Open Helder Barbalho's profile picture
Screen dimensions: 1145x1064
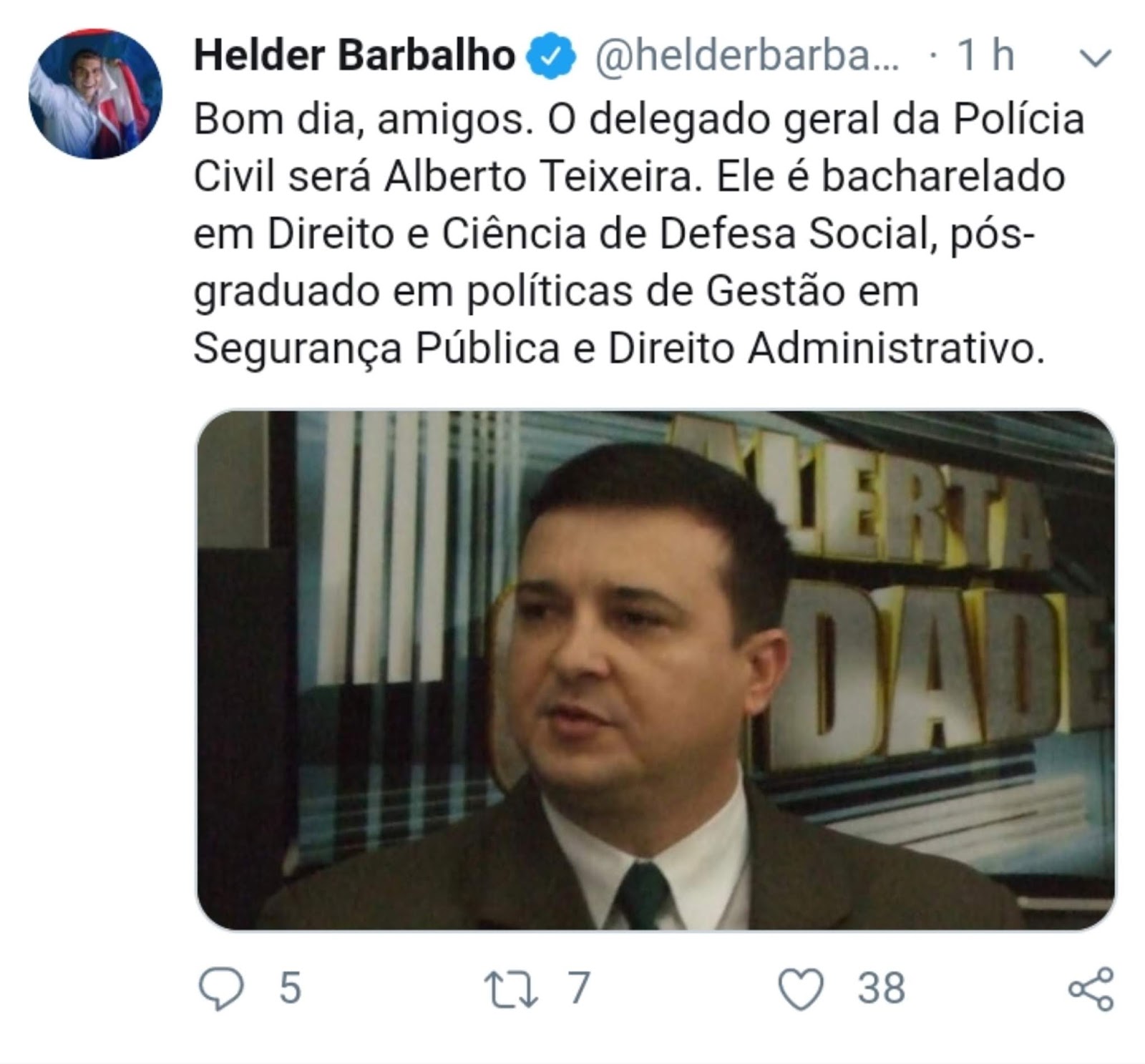click(95, 94)
